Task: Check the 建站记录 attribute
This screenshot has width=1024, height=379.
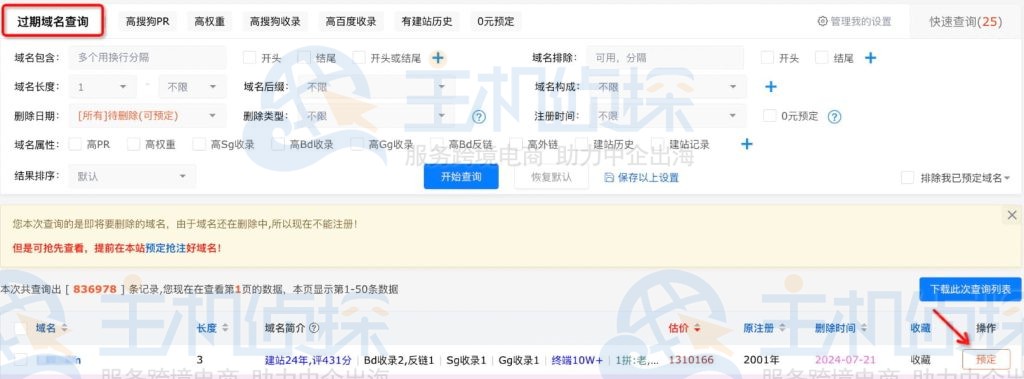Action: tap(658, 144)
